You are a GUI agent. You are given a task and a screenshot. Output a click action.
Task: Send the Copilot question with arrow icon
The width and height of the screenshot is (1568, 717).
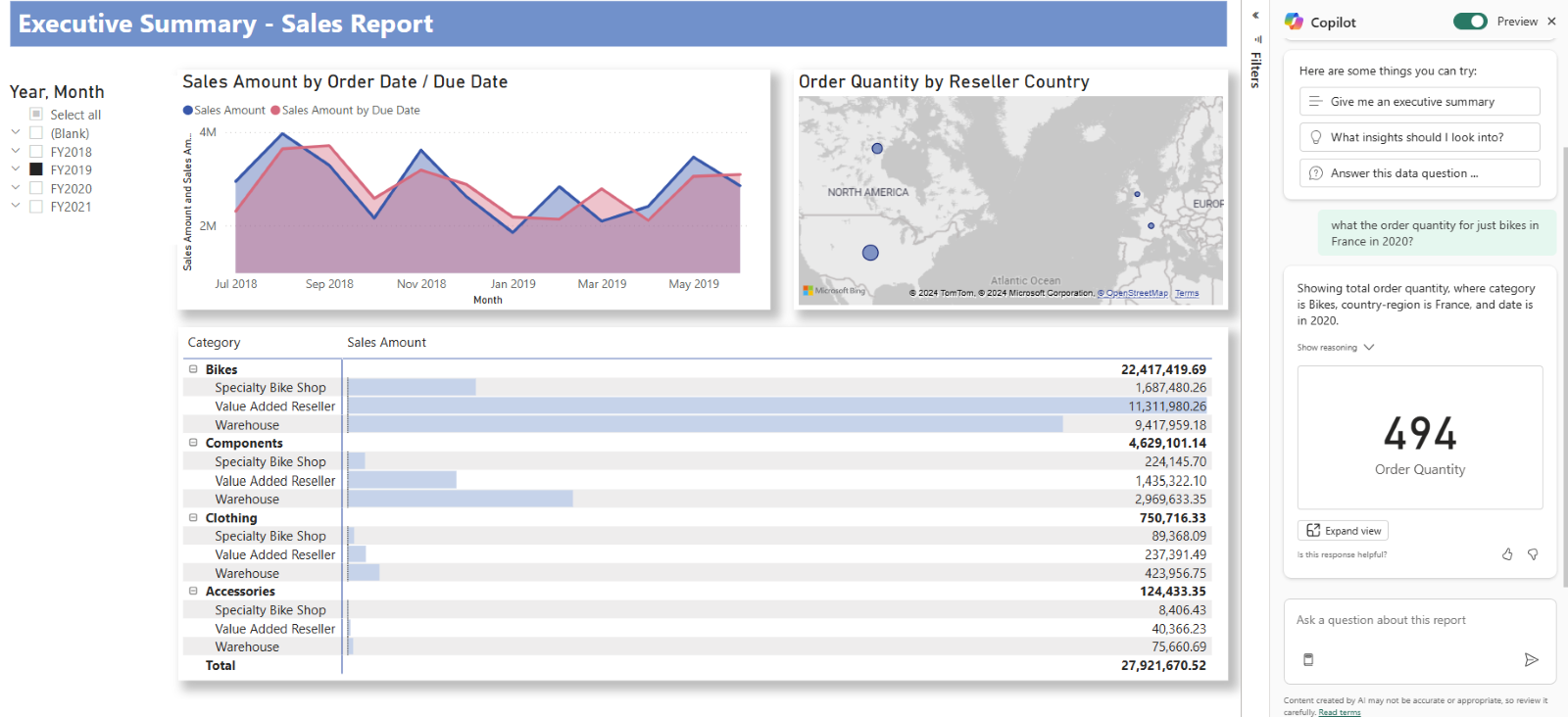click(1532, 660)
